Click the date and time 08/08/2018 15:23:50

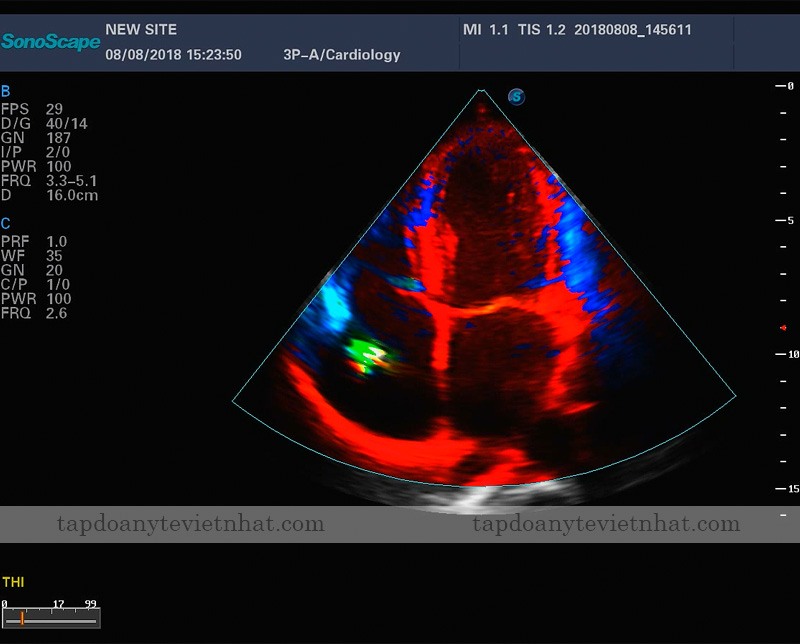173,55
